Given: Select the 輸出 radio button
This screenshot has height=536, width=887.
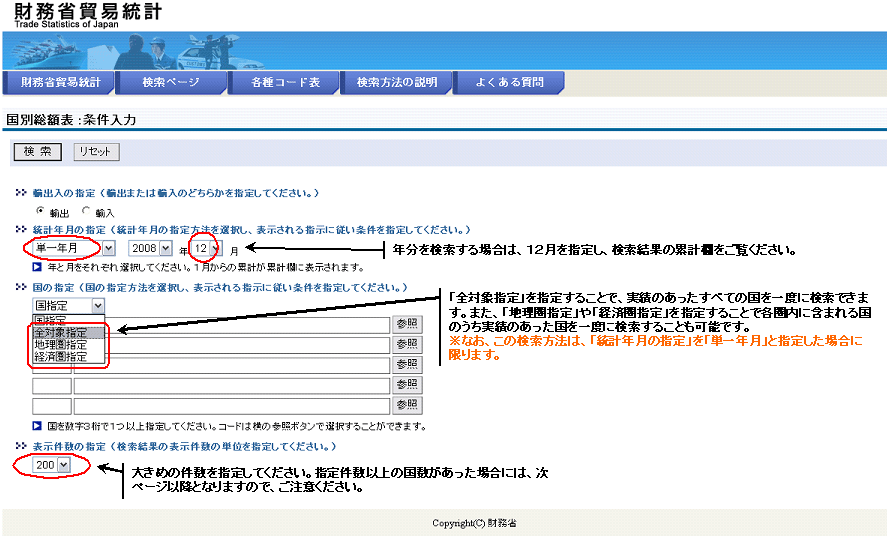Looking at the screenshot, I should 40,211.
